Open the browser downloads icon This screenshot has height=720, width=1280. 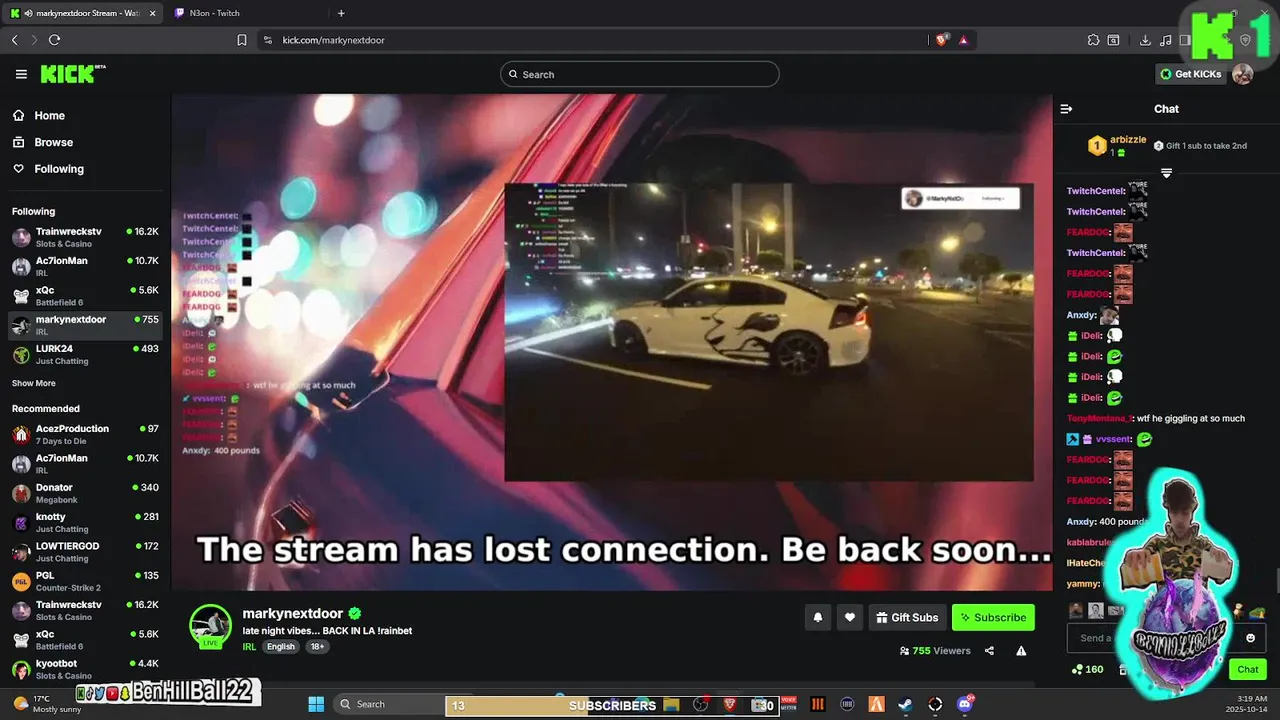tap(1145, 40)
